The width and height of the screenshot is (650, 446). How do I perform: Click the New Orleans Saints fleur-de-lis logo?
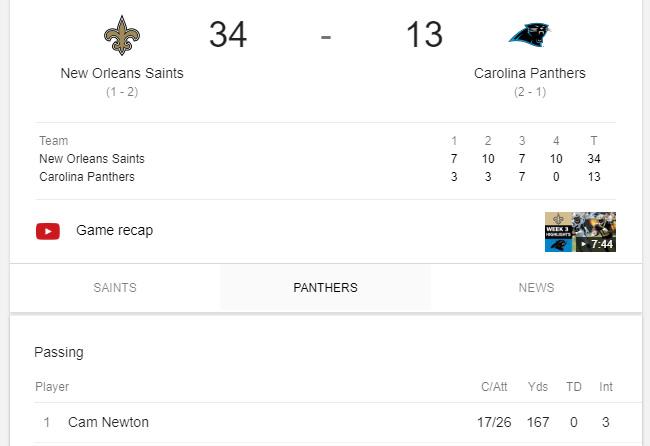[x=122, y=35]
